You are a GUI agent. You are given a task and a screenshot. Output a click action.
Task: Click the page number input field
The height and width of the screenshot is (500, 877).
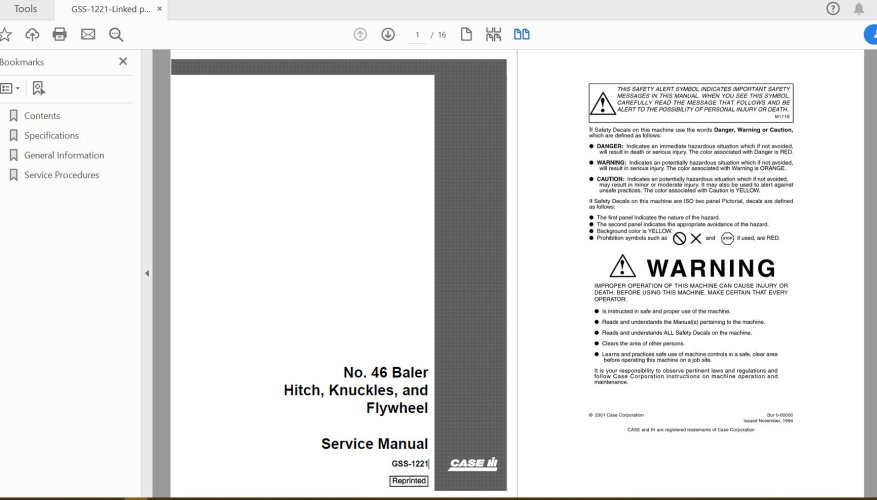pyautogui.click(x=418, y=35)
